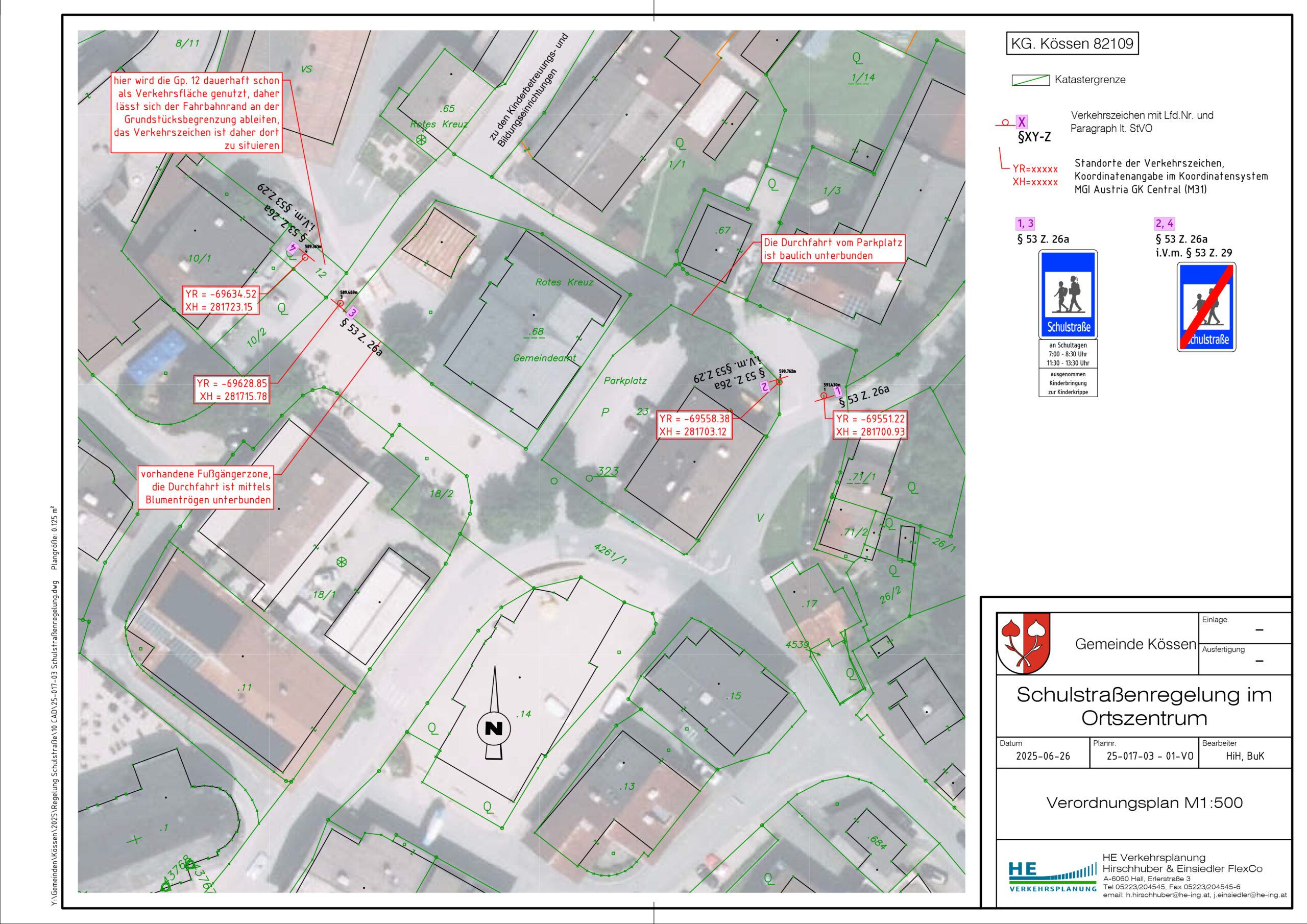Click the purple '2, 4' sign label
Screen dimensions: 1307x924
[1164, 224]
